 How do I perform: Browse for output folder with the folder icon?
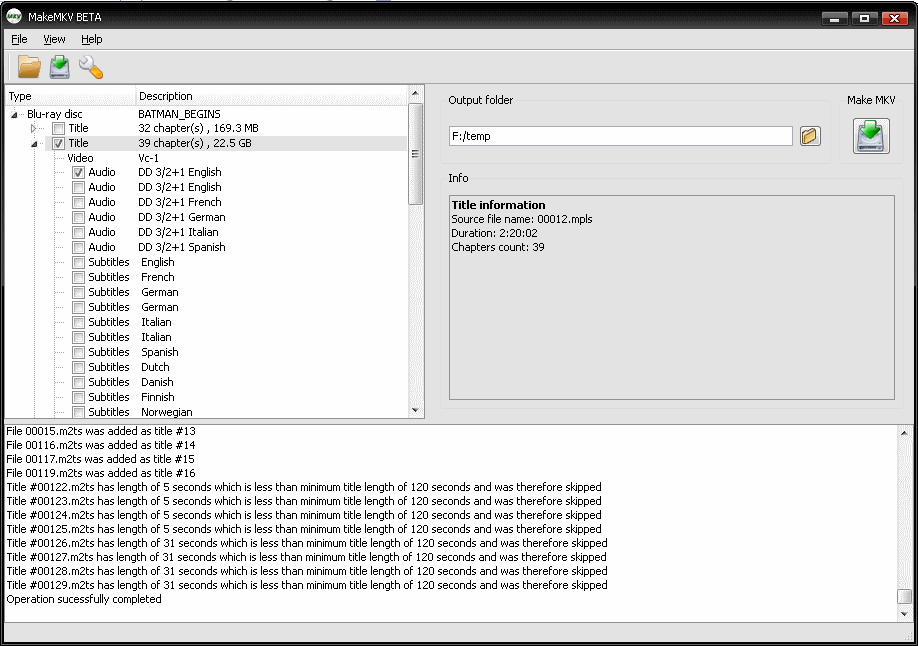pos(810,136)
